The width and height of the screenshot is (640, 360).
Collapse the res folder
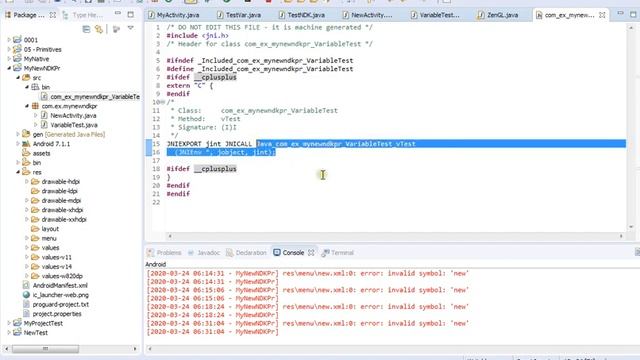(x=18, y=172)
